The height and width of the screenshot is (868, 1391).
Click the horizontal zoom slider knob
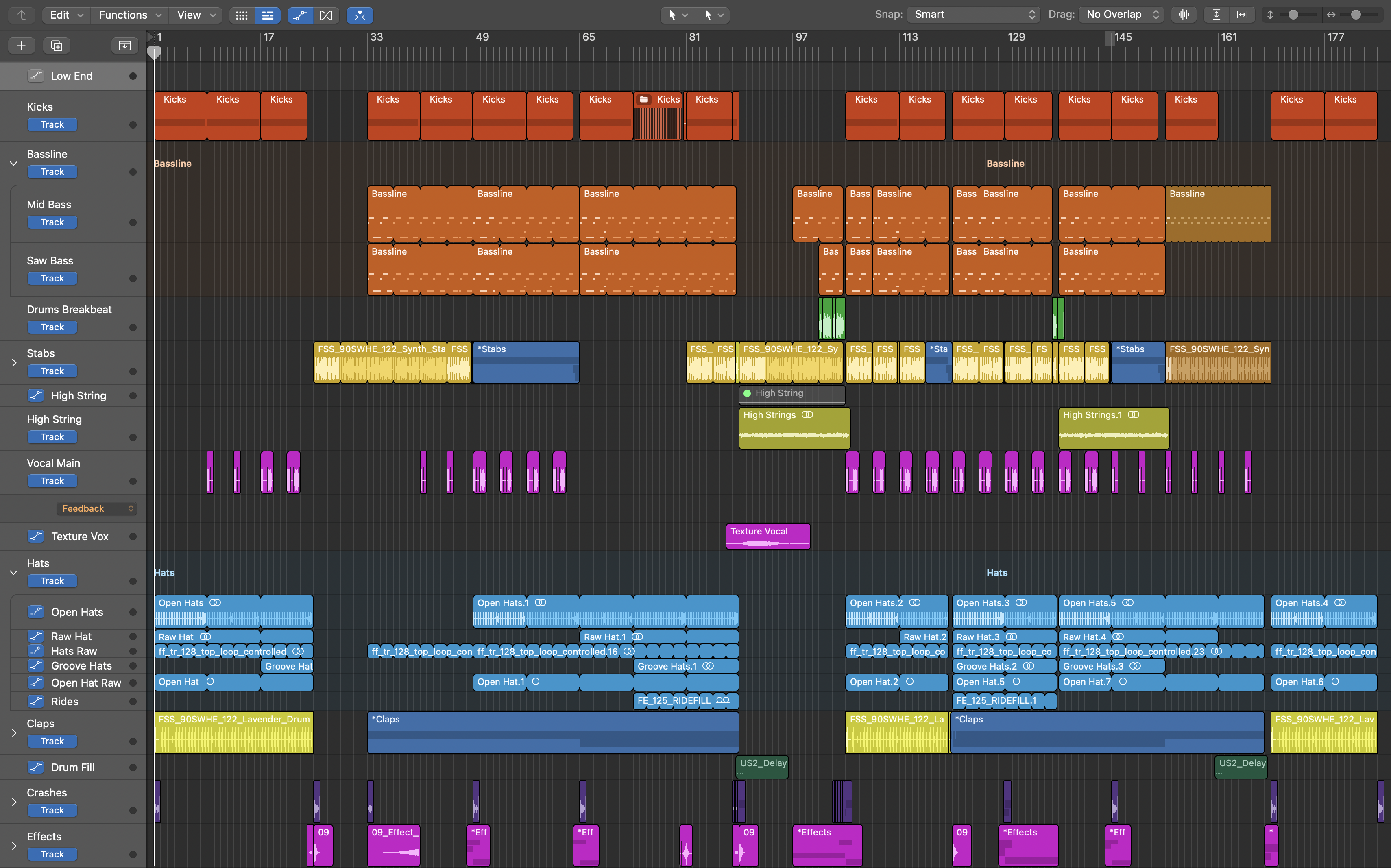click(1355, 14)
